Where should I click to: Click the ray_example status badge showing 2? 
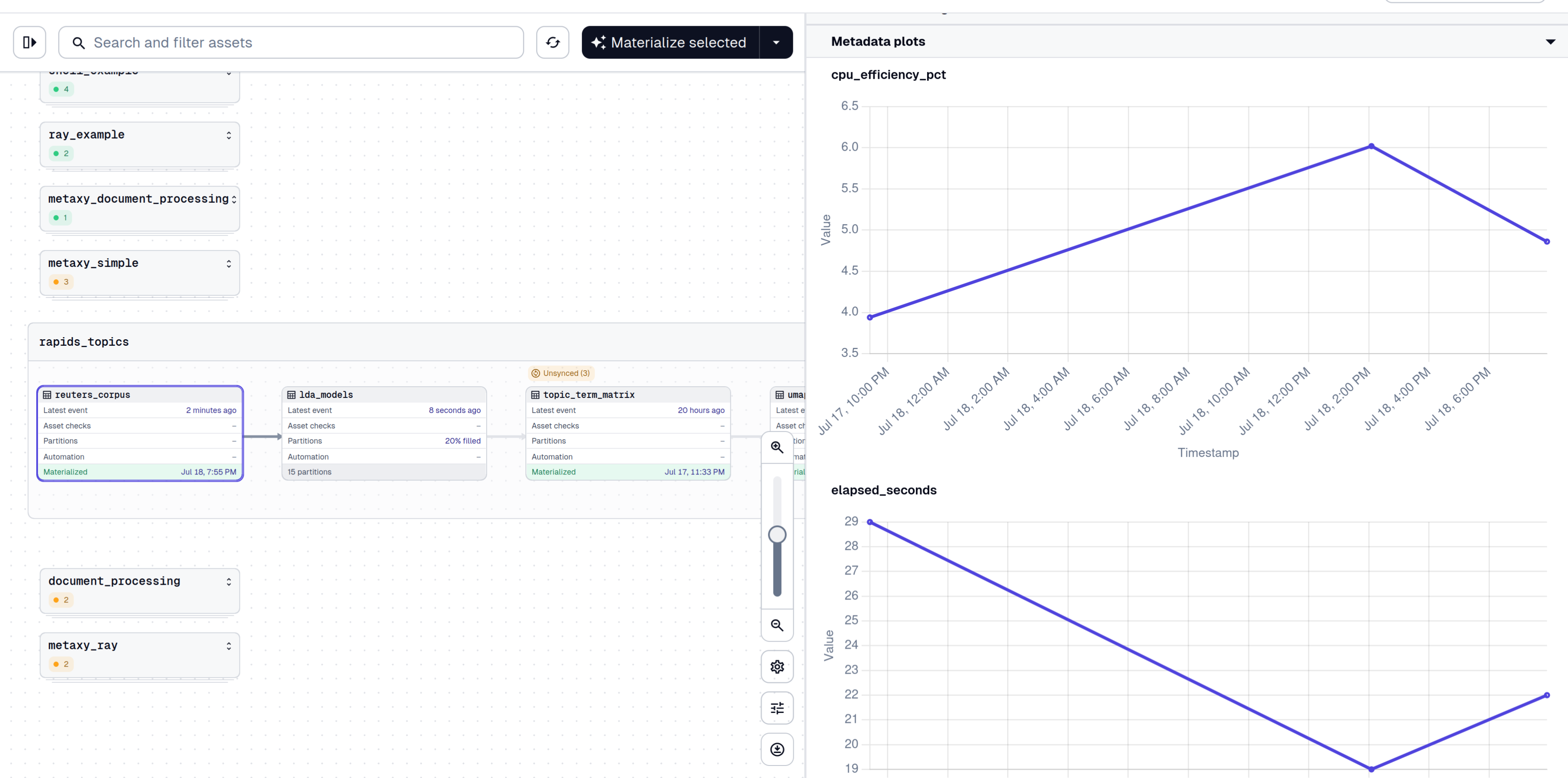[61, 153]
